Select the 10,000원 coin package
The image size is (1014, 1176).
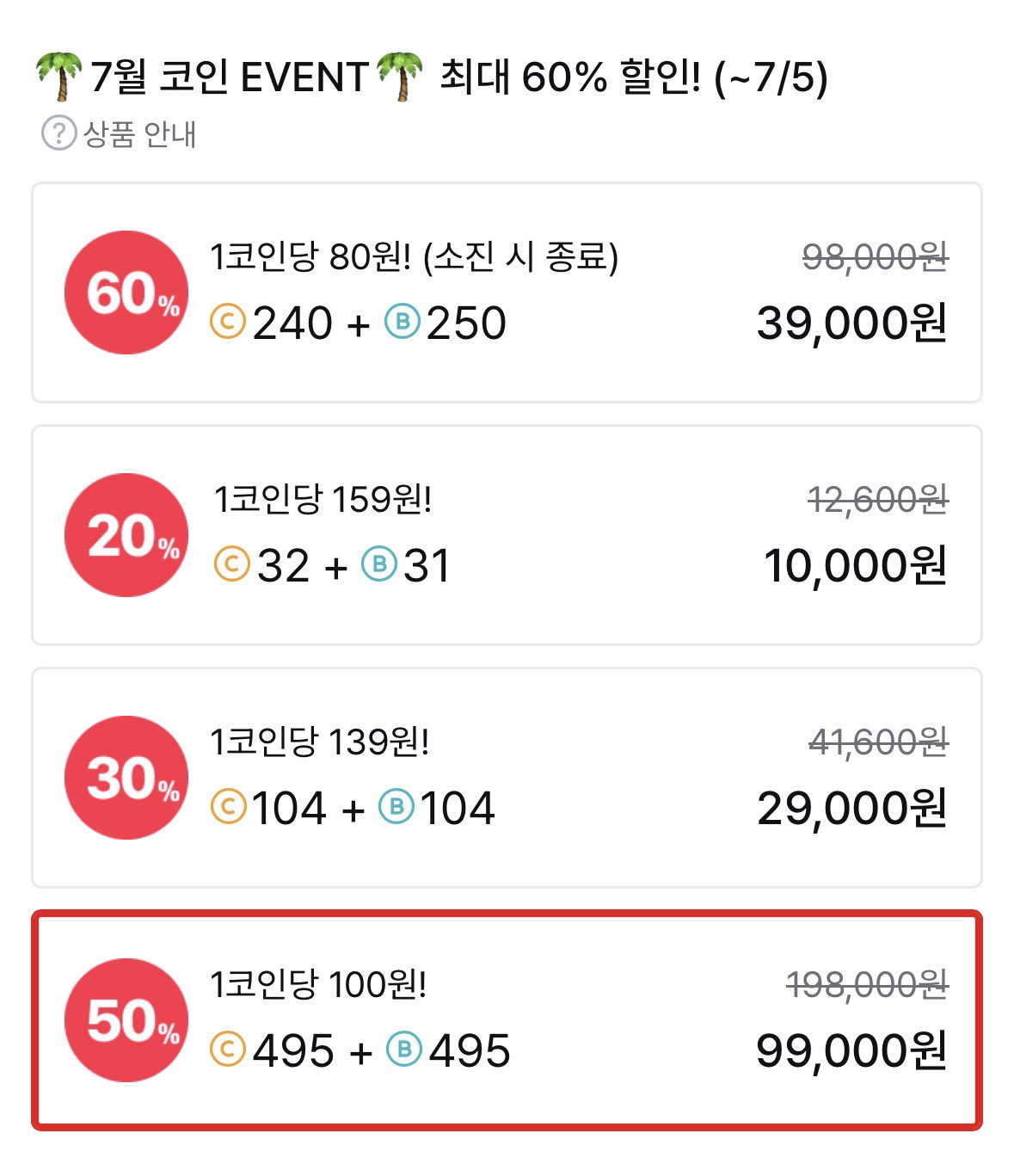click(507, 535)
